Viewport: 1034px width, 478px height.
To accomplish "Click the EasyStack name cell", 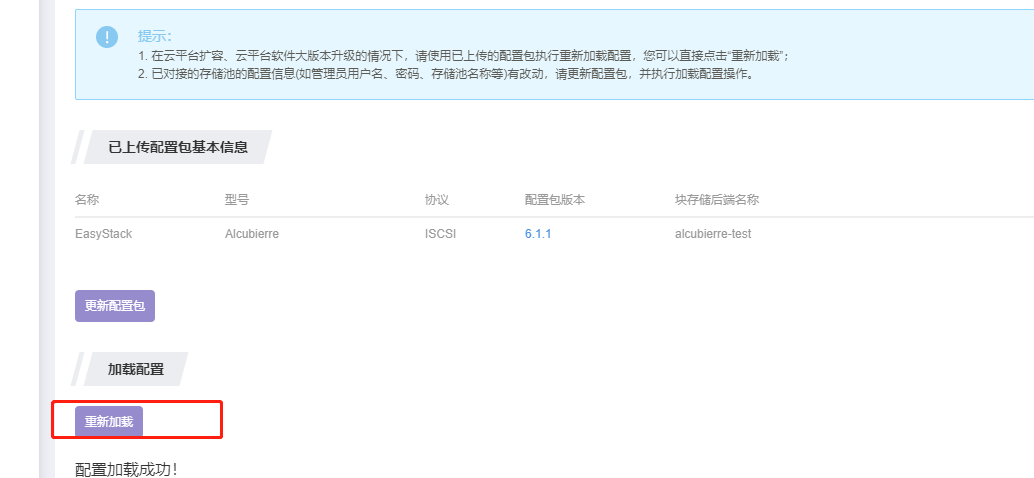I will pos(104,234).
